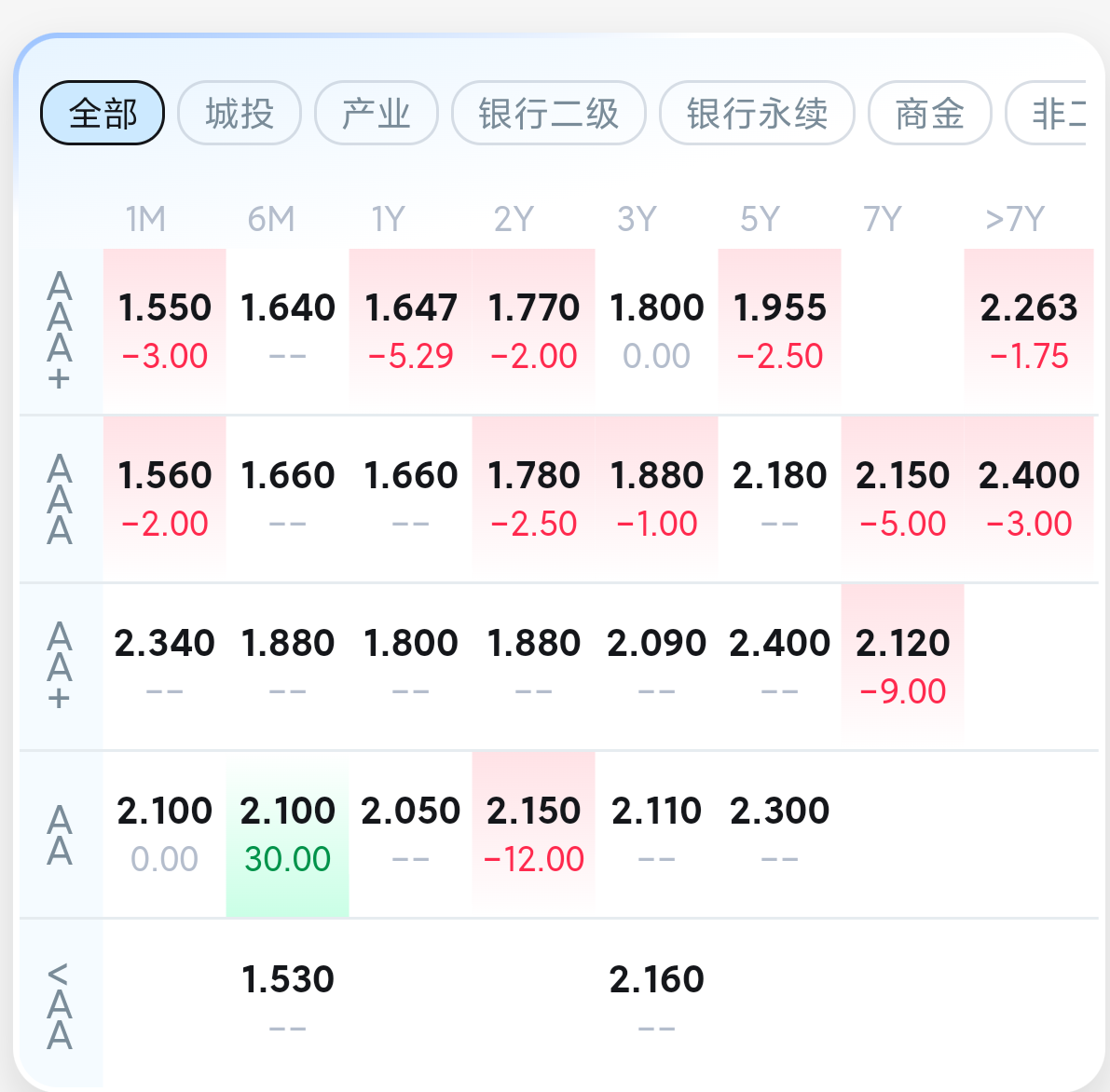Choose the 商金 filter tab

(929, 114)
